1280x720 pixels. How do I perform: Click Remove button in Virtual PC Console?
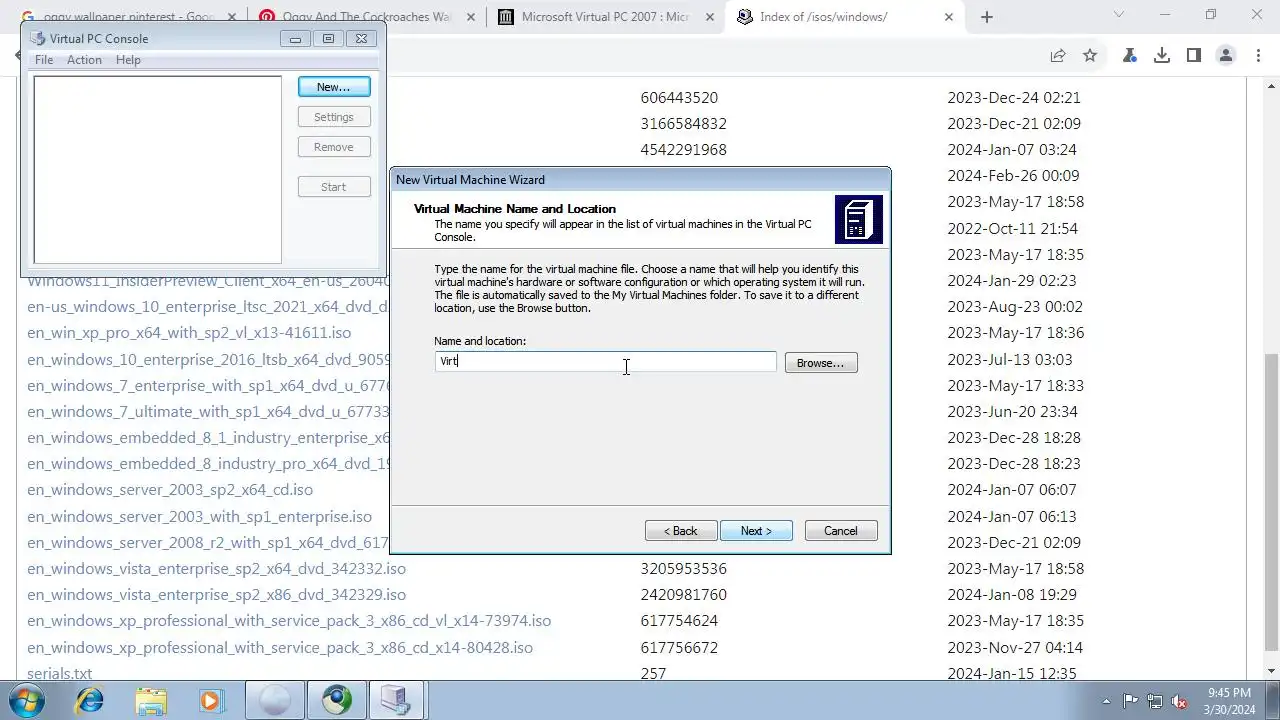click(x=334, y=147)
